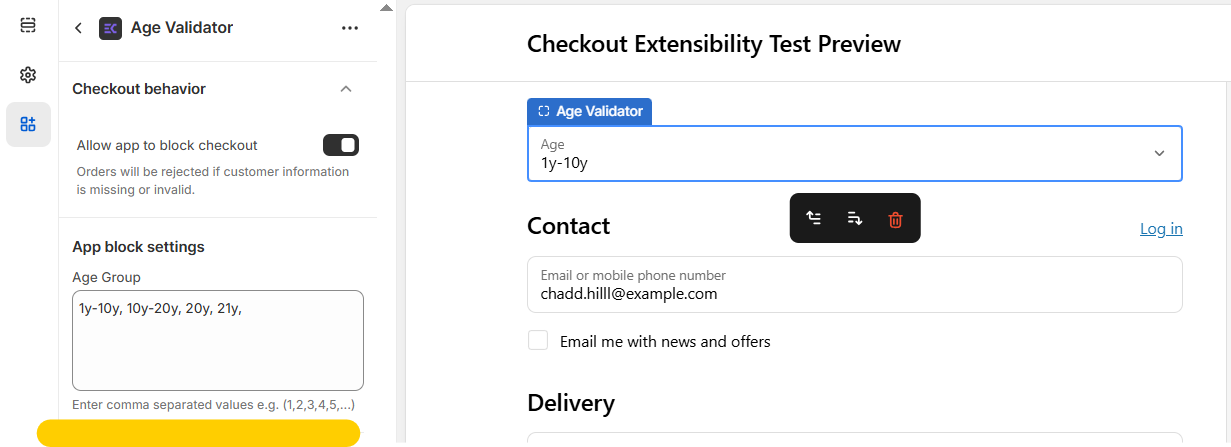Image resolution: width=1231 pixels, height=447 pixels.
Task: Select the Apps icon in left rail
Action: point(28,125)
